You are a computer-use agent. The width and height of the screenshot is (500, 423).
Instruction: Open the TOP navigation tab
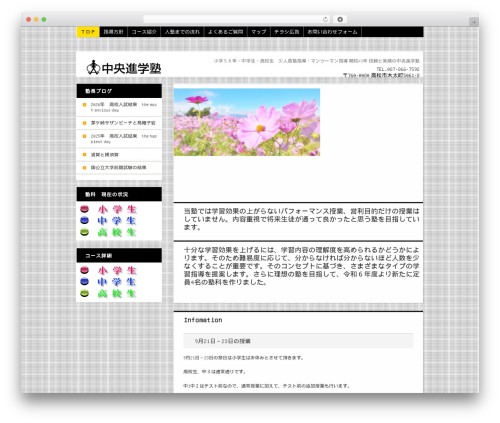tap(88, 32)
